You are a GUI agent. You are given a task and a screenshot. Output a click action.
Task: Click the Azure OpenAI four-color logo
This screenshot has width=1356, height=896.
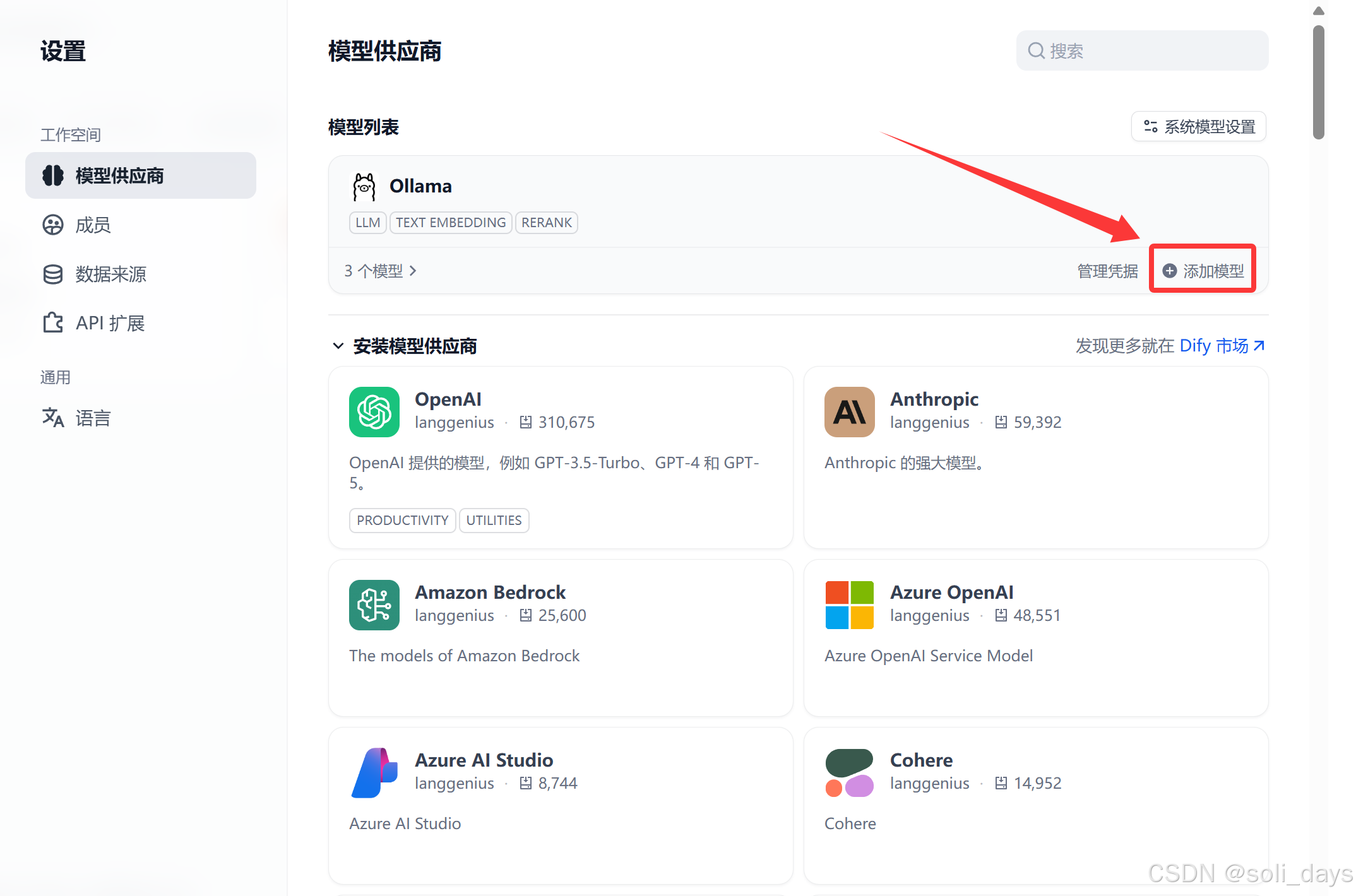(x=850, y=605)
